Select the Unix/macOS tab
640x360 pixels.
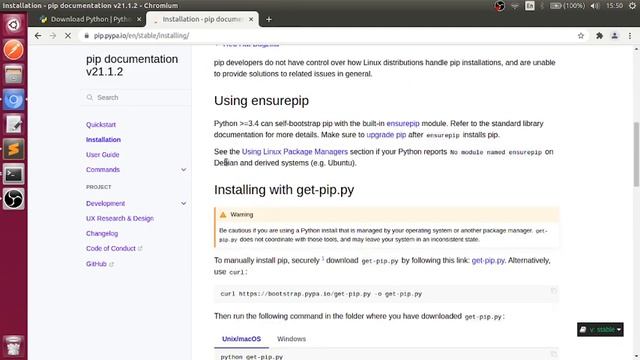[241, 339]
